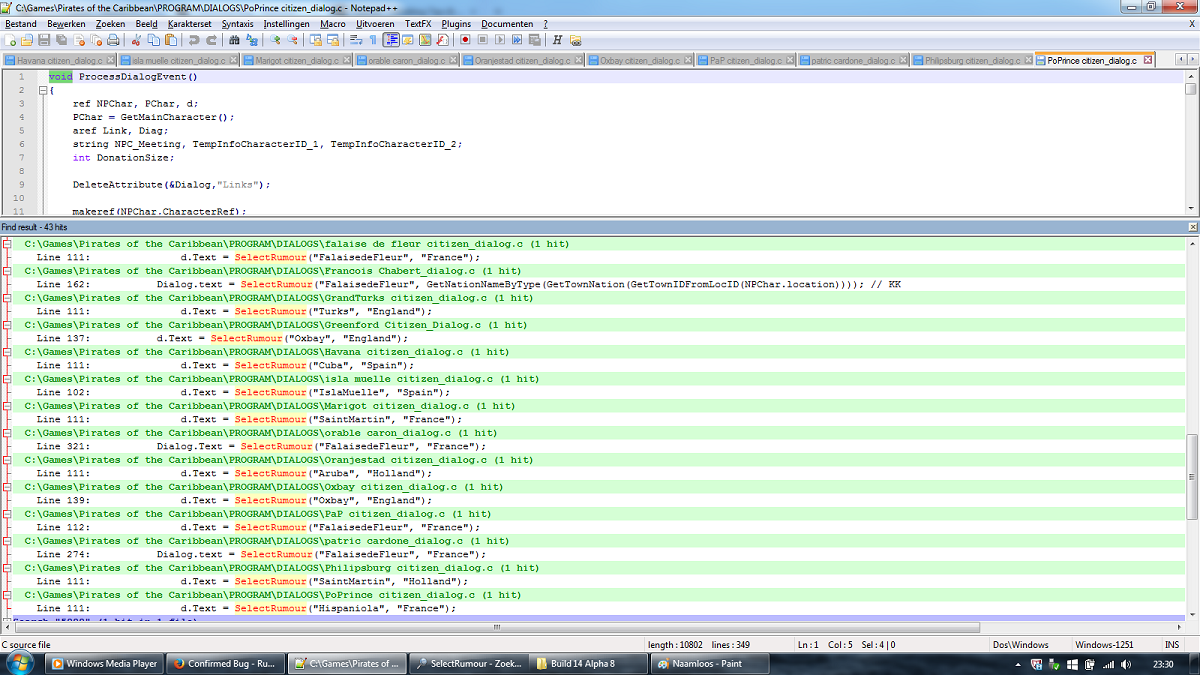Screen dimensions: 1200x675
Task: Click the Find result vertical scrollbar thumb
Action: click(1191, 477)
